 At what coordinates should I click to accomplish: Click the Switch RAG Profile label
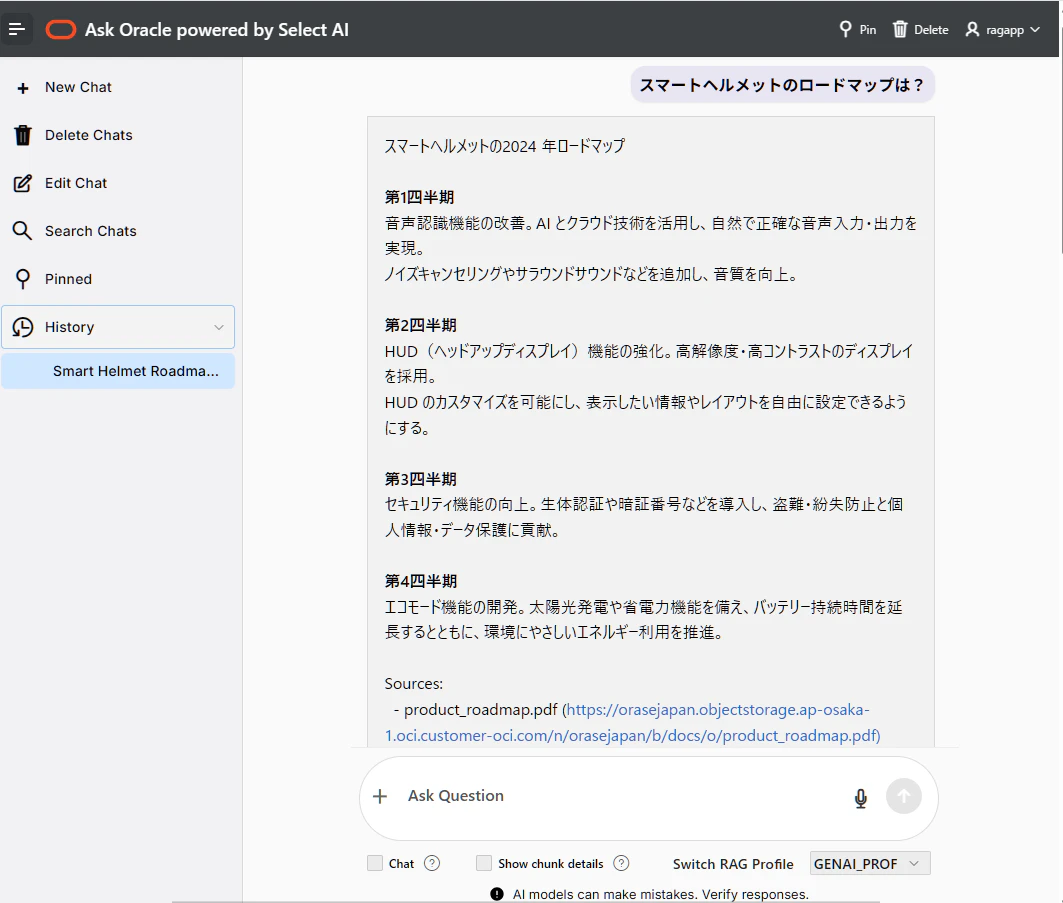click(733, 864)
